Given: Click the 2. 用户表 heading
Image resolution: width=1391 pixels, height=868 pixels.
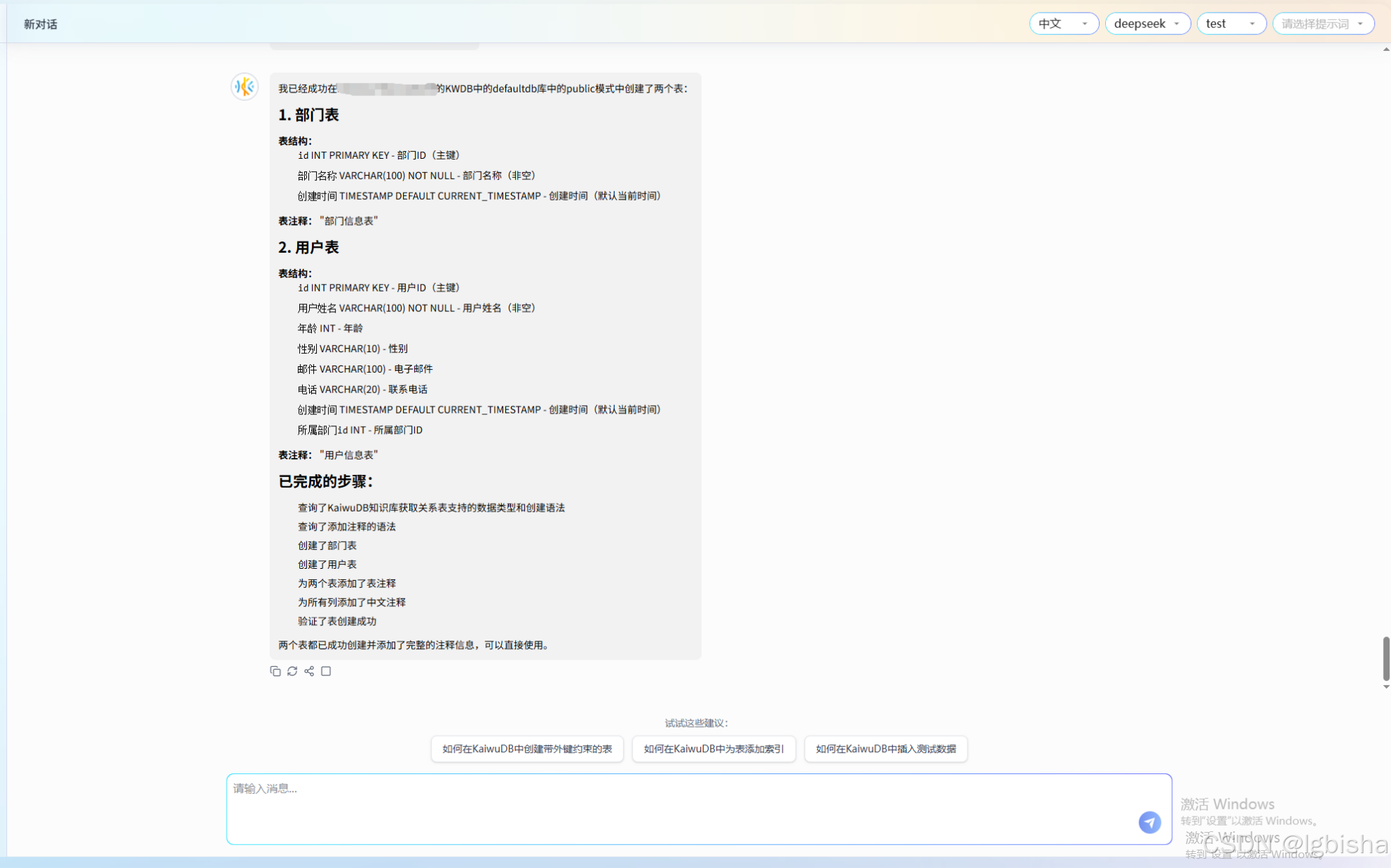Looking at the screenshot, I should tap(308, 248).
